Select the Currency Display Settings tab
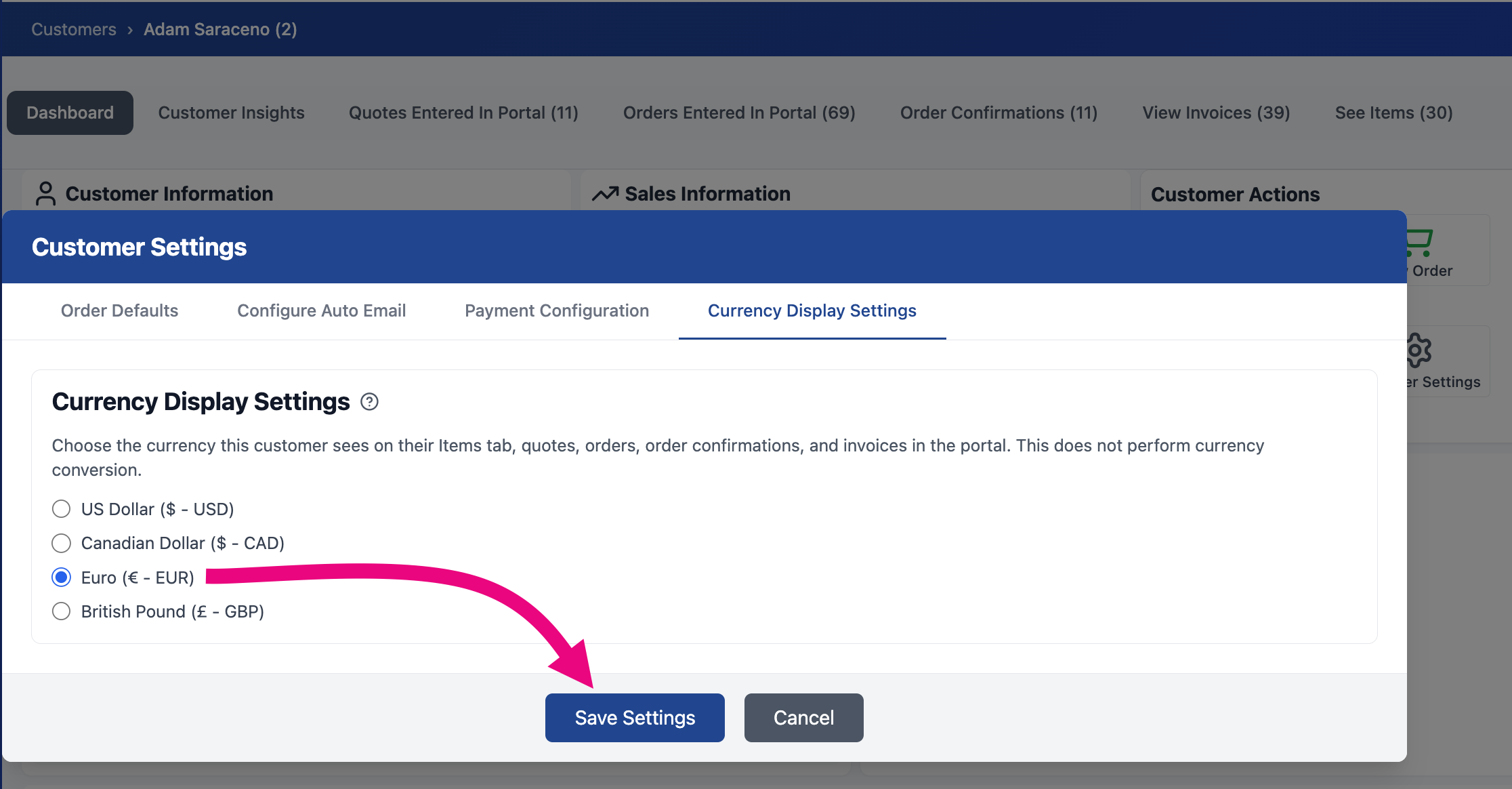The height and width of the screenshot is (789, 1512). click(x=812, y=310)
